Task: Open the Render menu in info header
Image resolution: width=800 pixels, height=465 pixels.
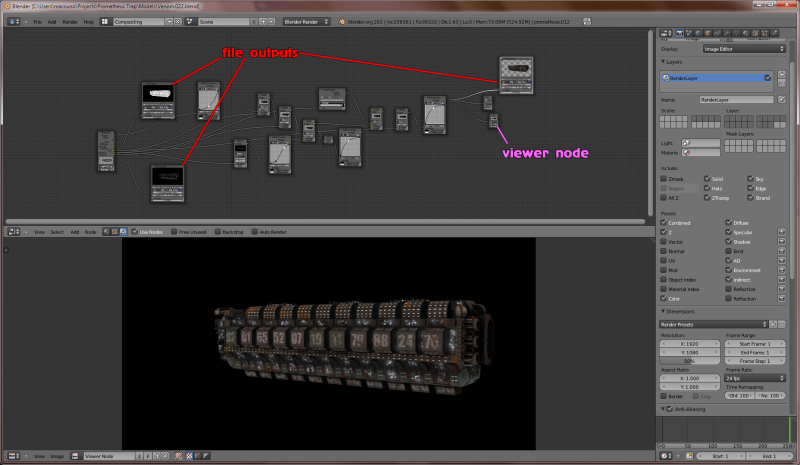Action: tap(70, 22)
